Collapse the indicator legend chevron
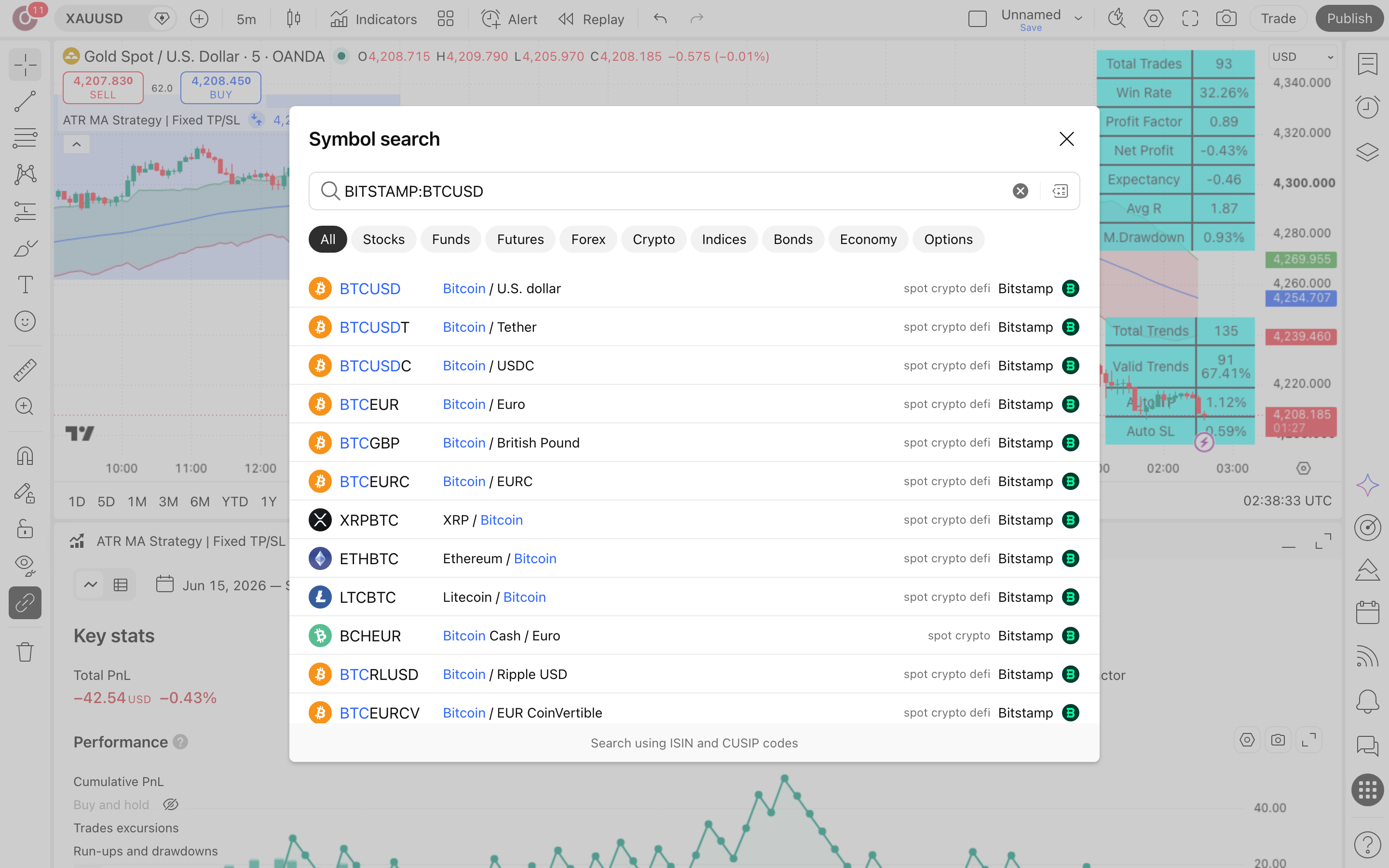 point(76,144)
